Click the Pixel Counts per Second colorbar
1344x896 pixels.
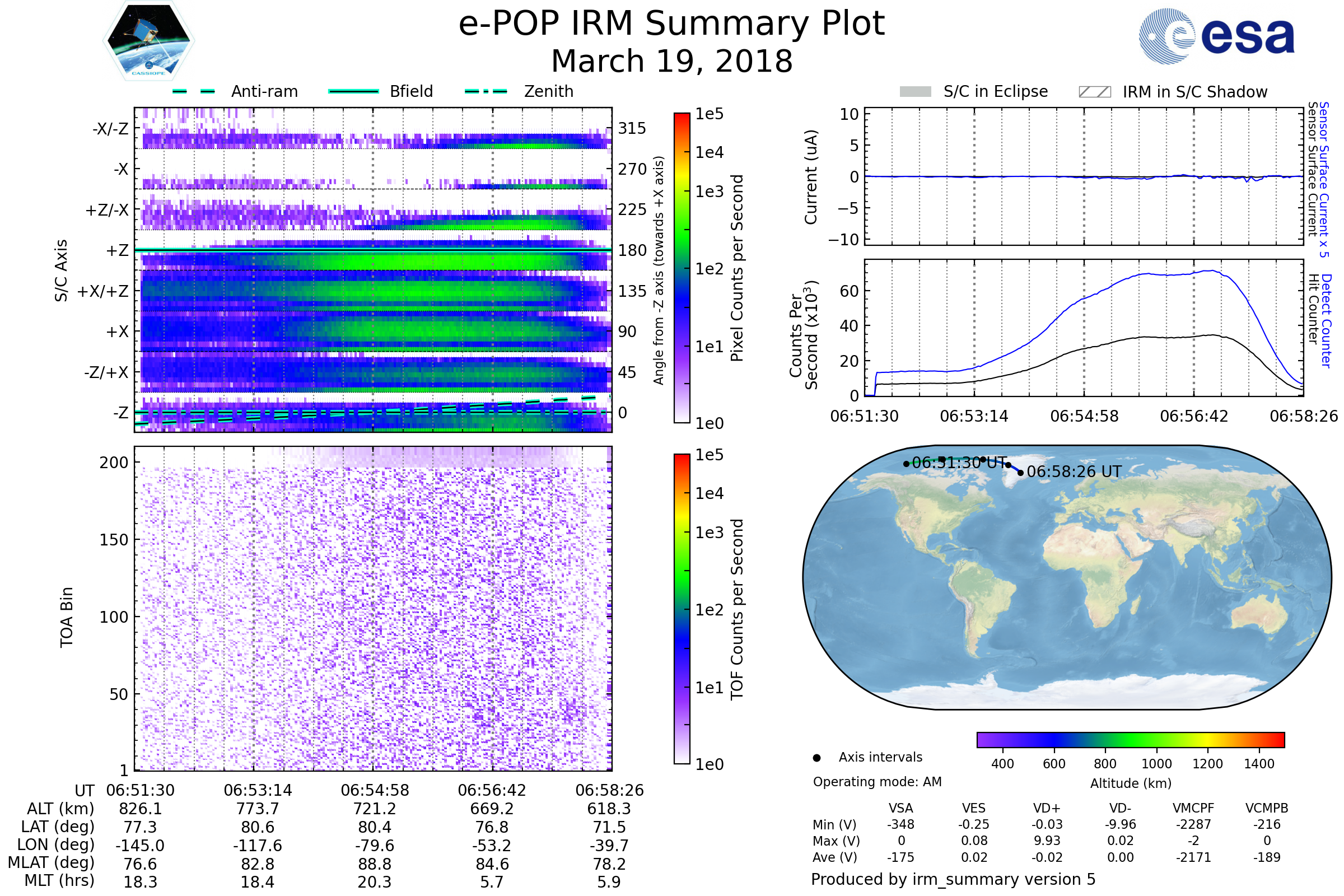[x=682, y=268]
